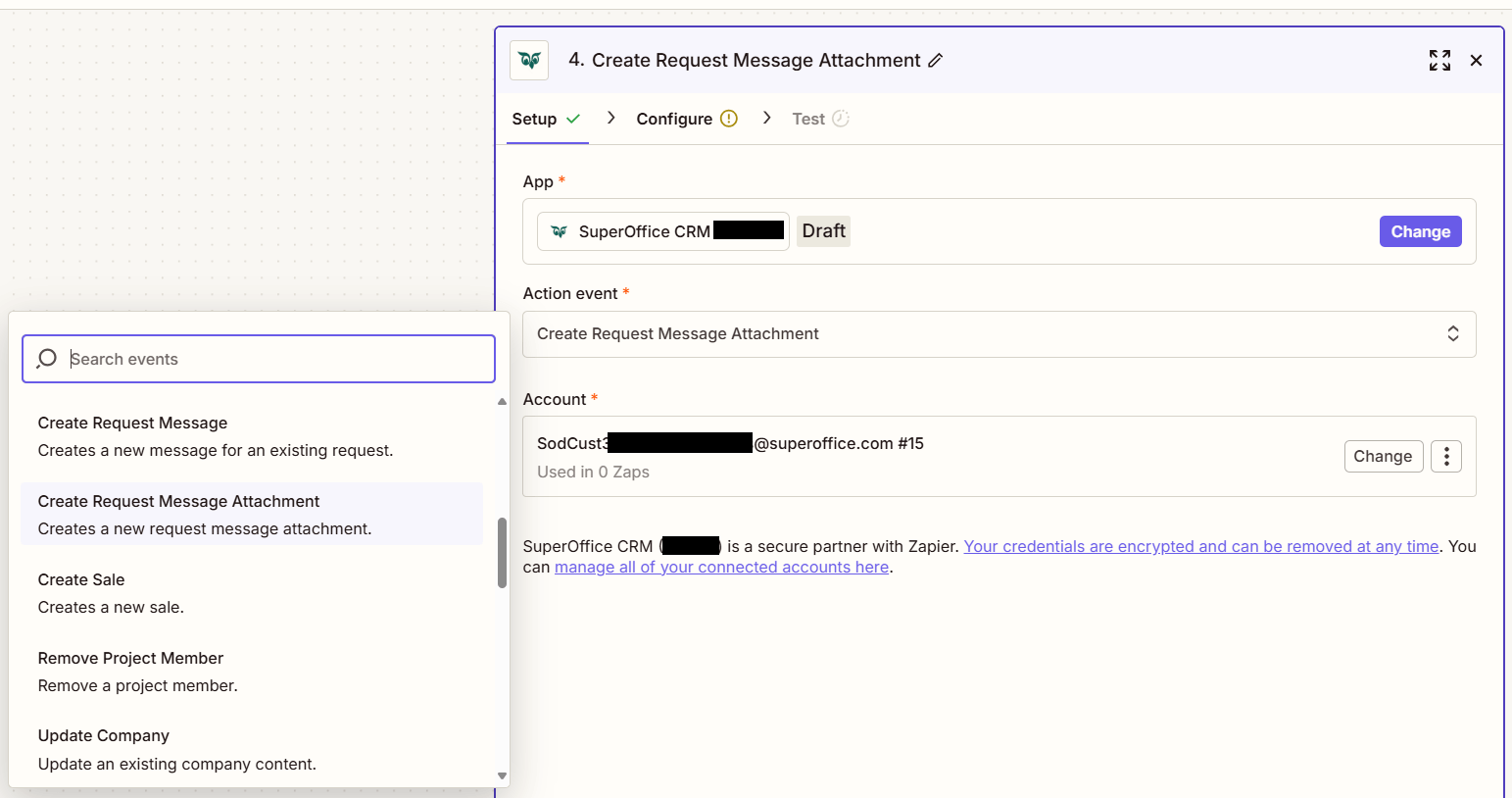Click 'Creates a new message for an existing request.'
1512x798 pixels.
click(216, 450)
